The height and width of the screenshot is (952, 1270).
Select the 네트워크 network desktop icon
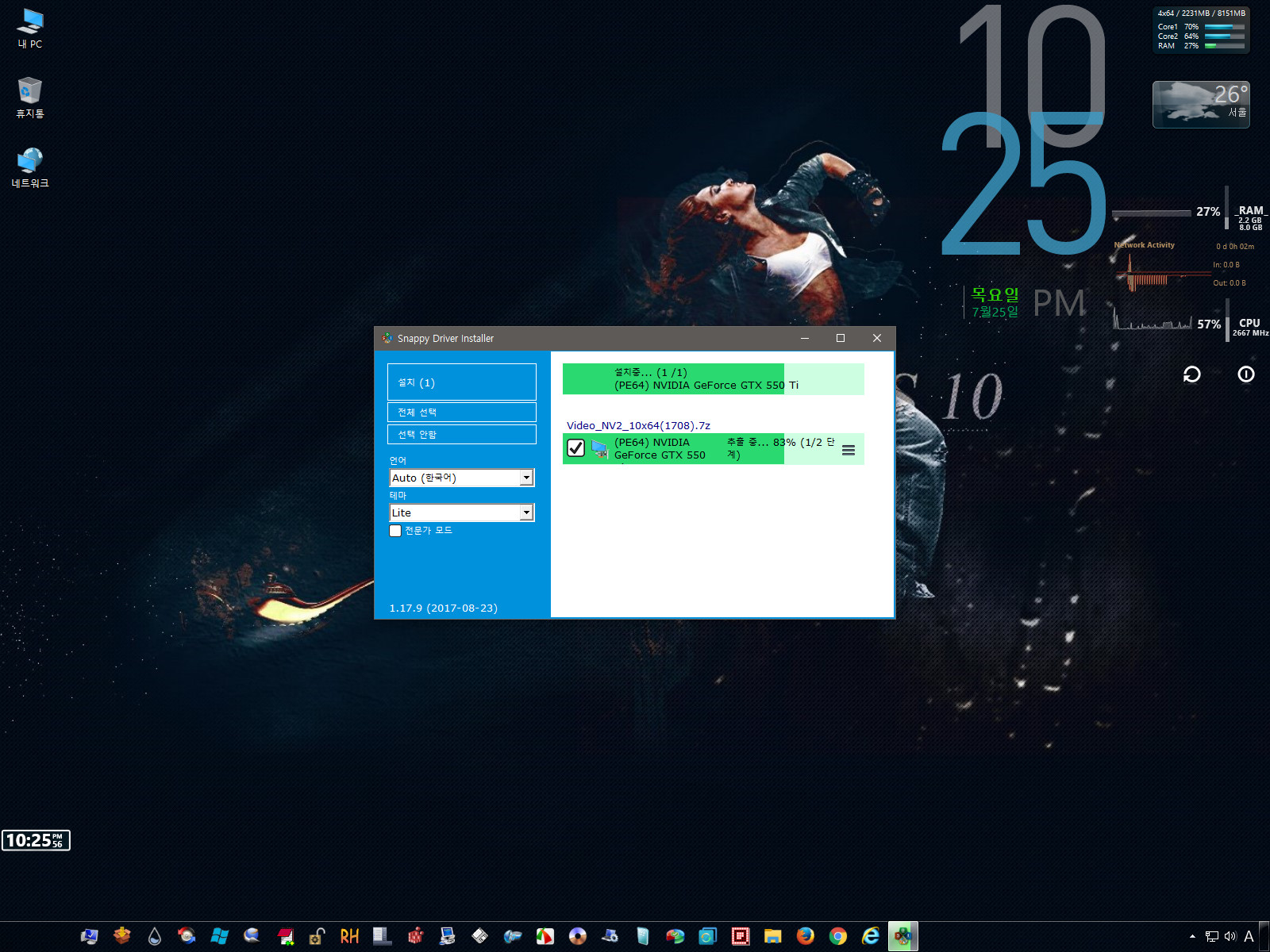[30, 167]
